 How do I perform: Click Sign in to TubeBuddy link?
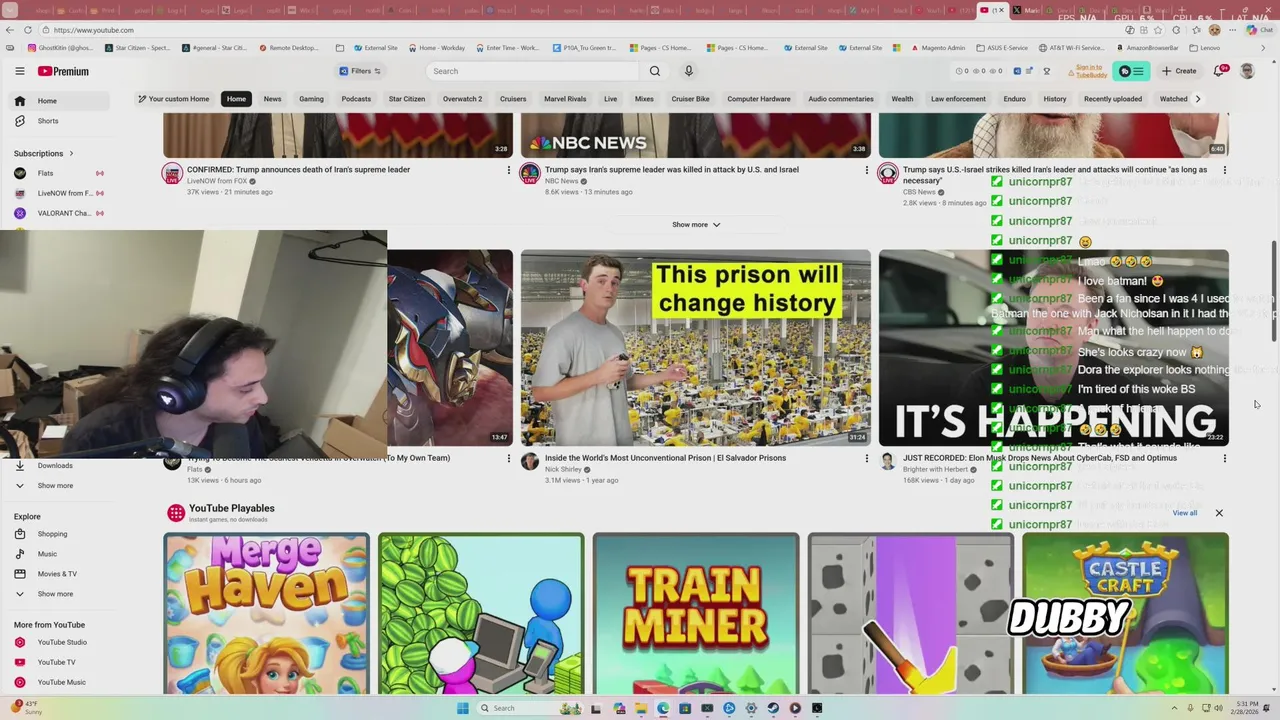1089,71
